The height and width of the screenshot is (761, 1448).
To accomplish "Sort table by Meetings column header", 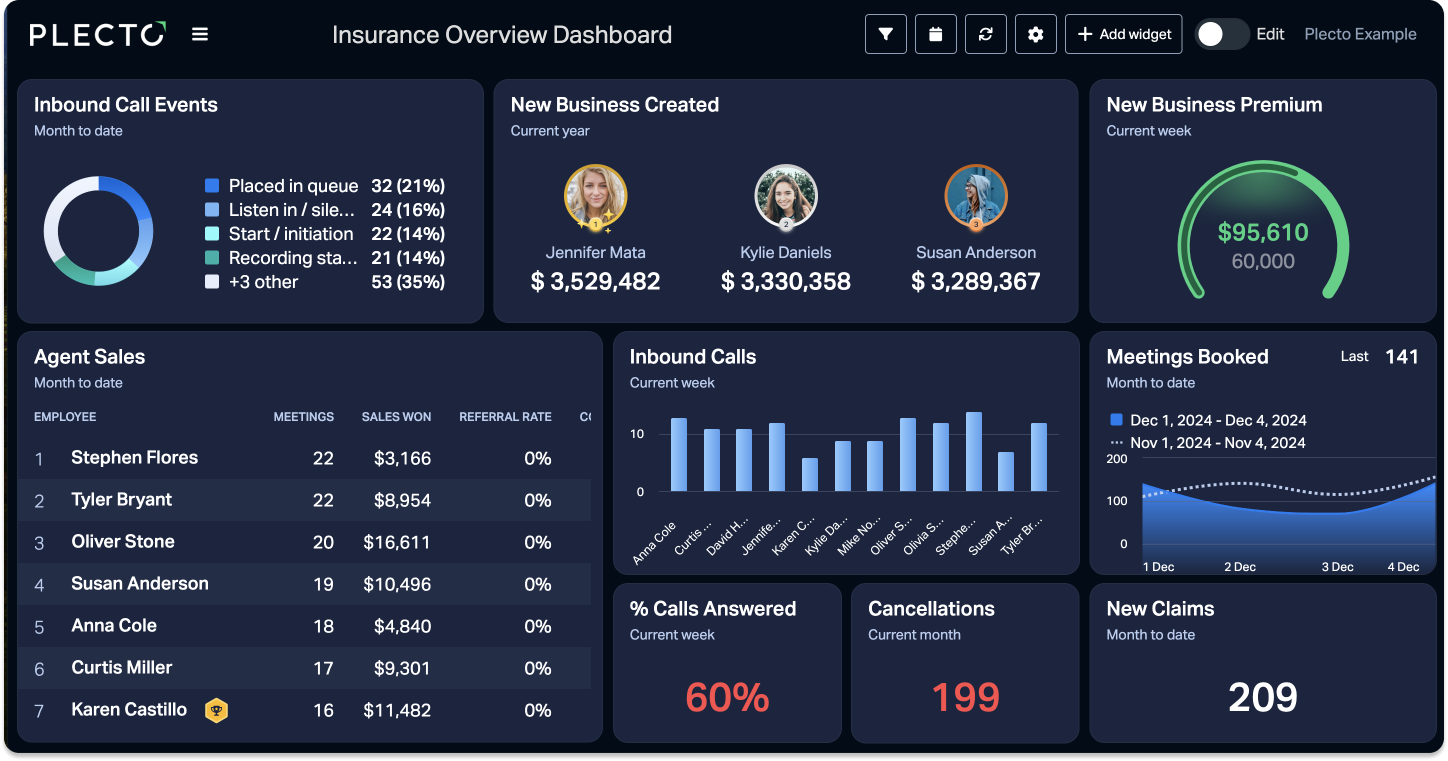I will click(304, 417).
